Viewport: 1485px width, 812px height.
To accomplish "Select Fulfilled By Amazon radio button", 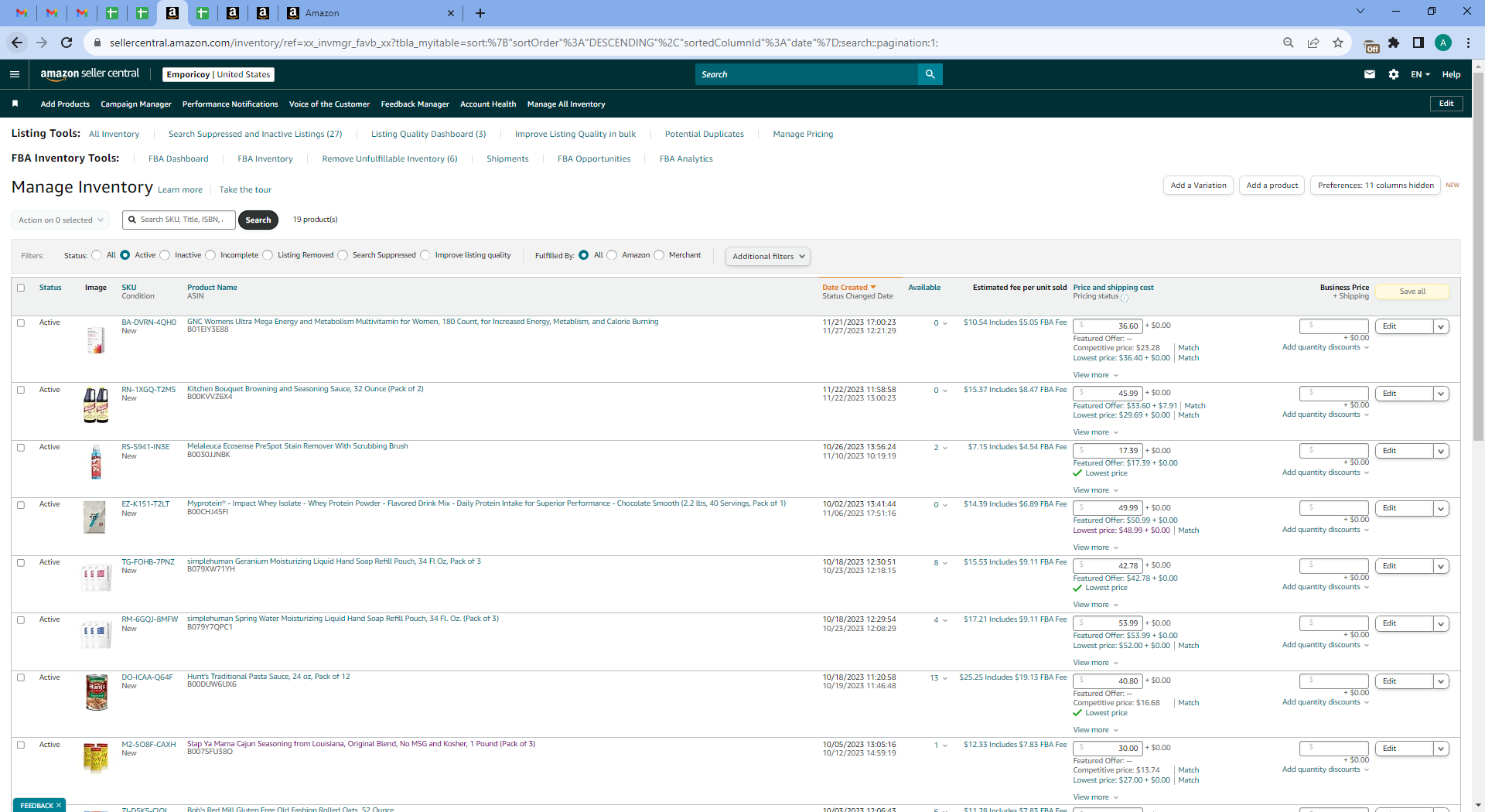I will click(x=612, y=255).
